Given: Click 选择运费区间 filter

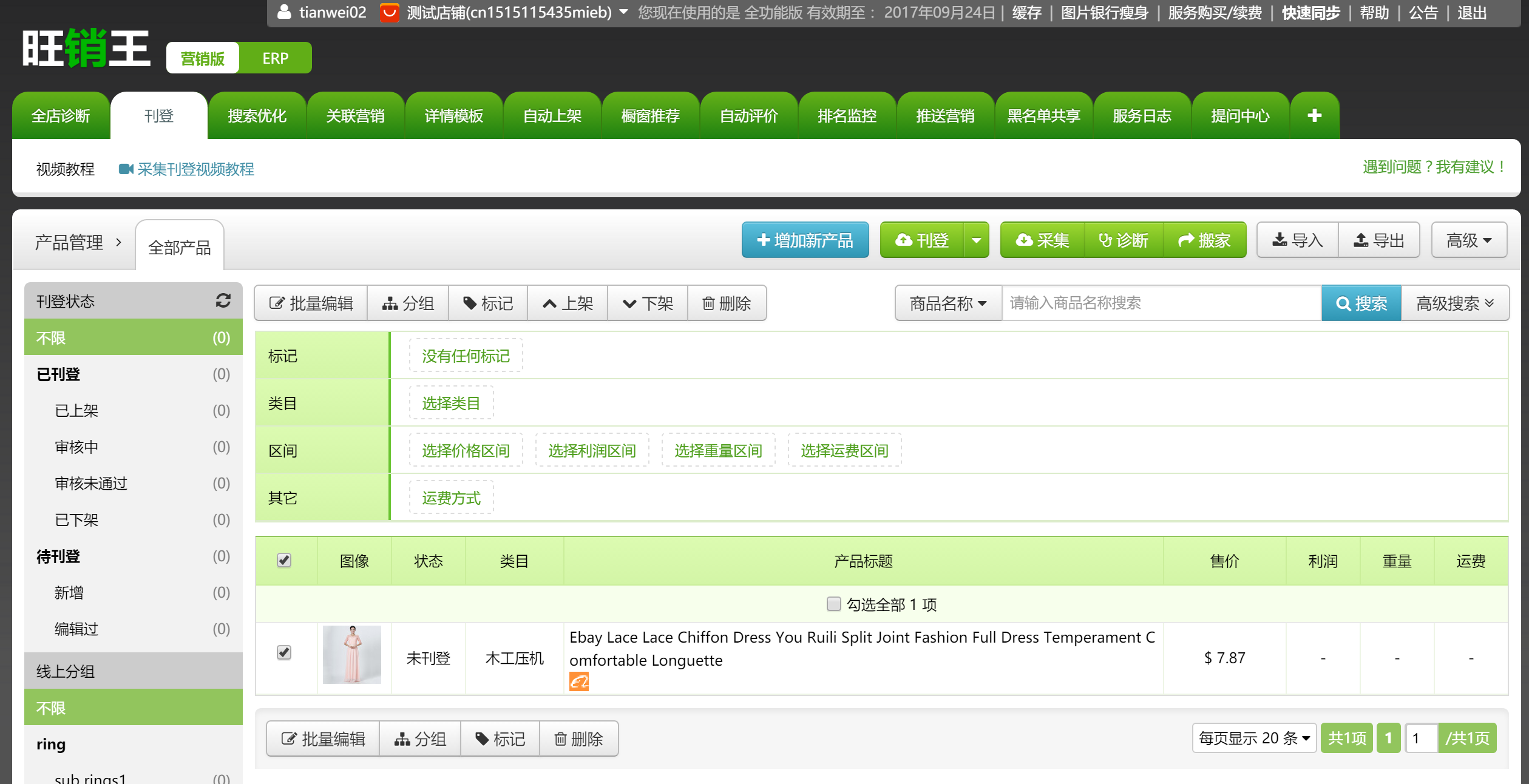Looking at the screenshot, I should pyautogui.click(x=844, y=450).
